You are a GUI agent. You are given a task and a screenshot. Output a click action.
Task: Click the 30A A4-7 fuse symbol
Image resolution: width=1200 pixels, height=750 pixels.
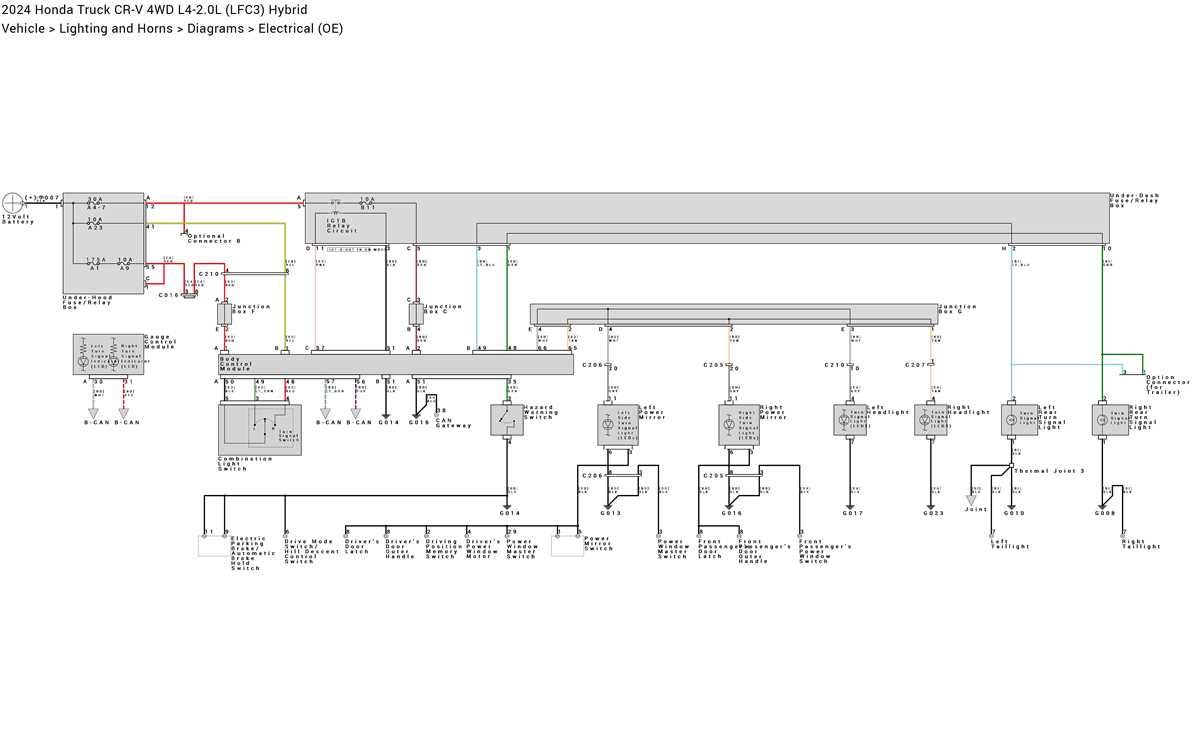tap(96, 203)
